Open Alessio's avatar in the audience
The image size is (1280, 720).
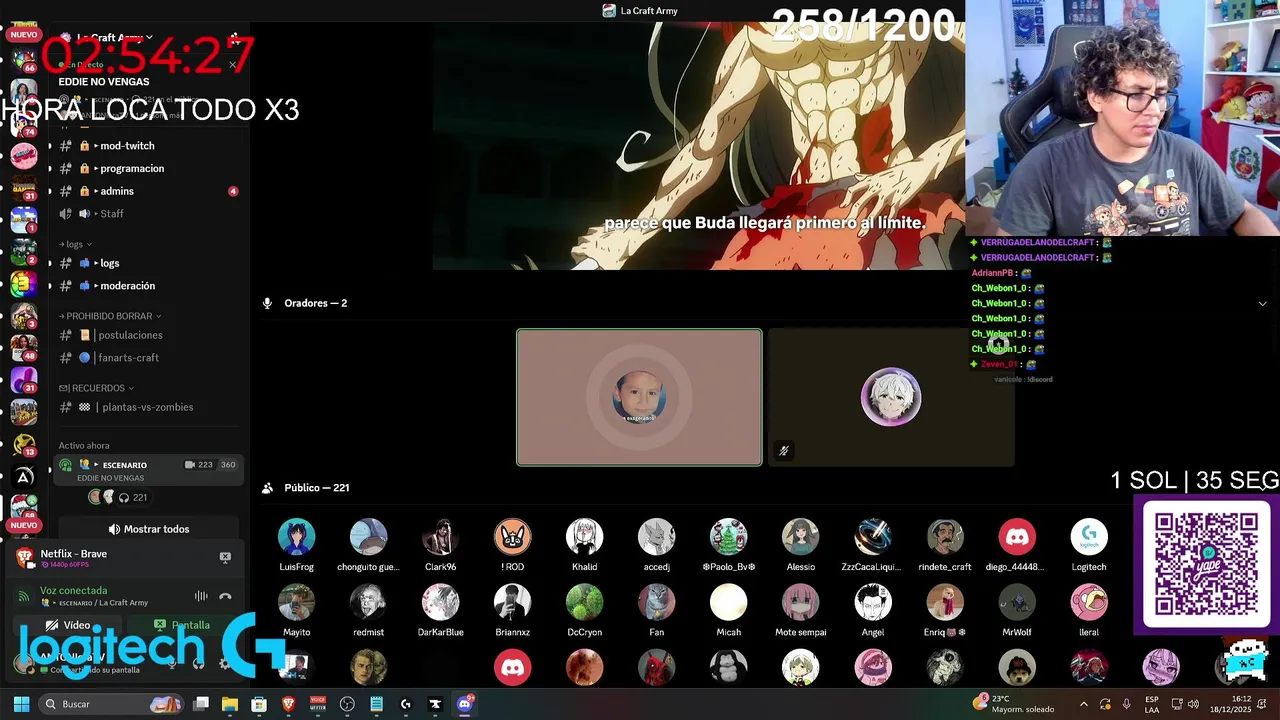[x=800, y=537]
